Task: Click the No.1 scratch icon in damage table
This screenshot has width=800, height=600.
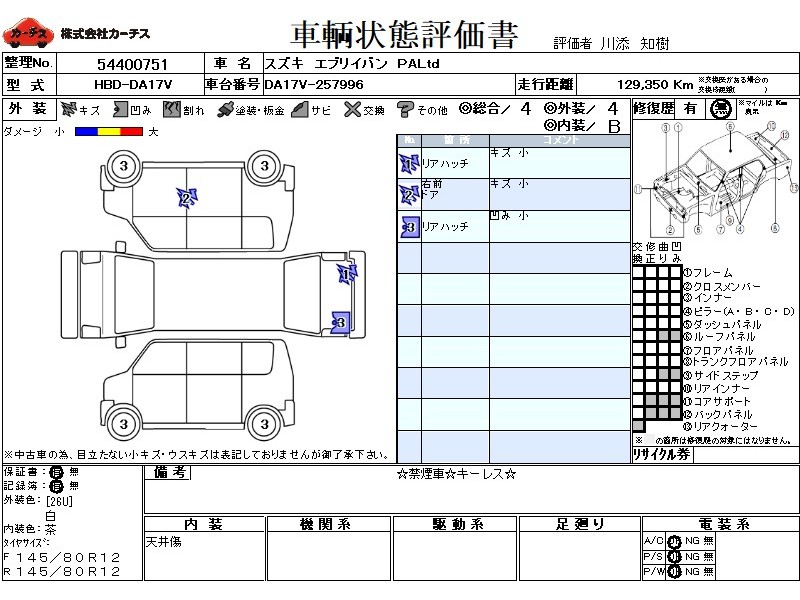Action: pos(409,164)
